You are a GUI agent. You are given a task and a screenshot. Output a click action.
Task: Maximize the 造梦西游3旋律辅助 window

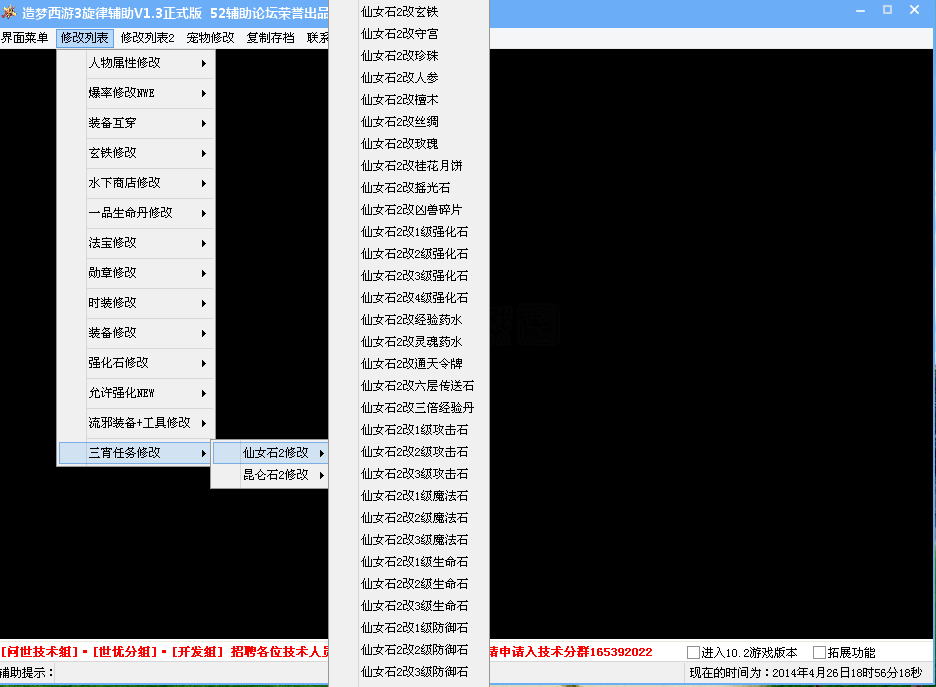[888, 10]
